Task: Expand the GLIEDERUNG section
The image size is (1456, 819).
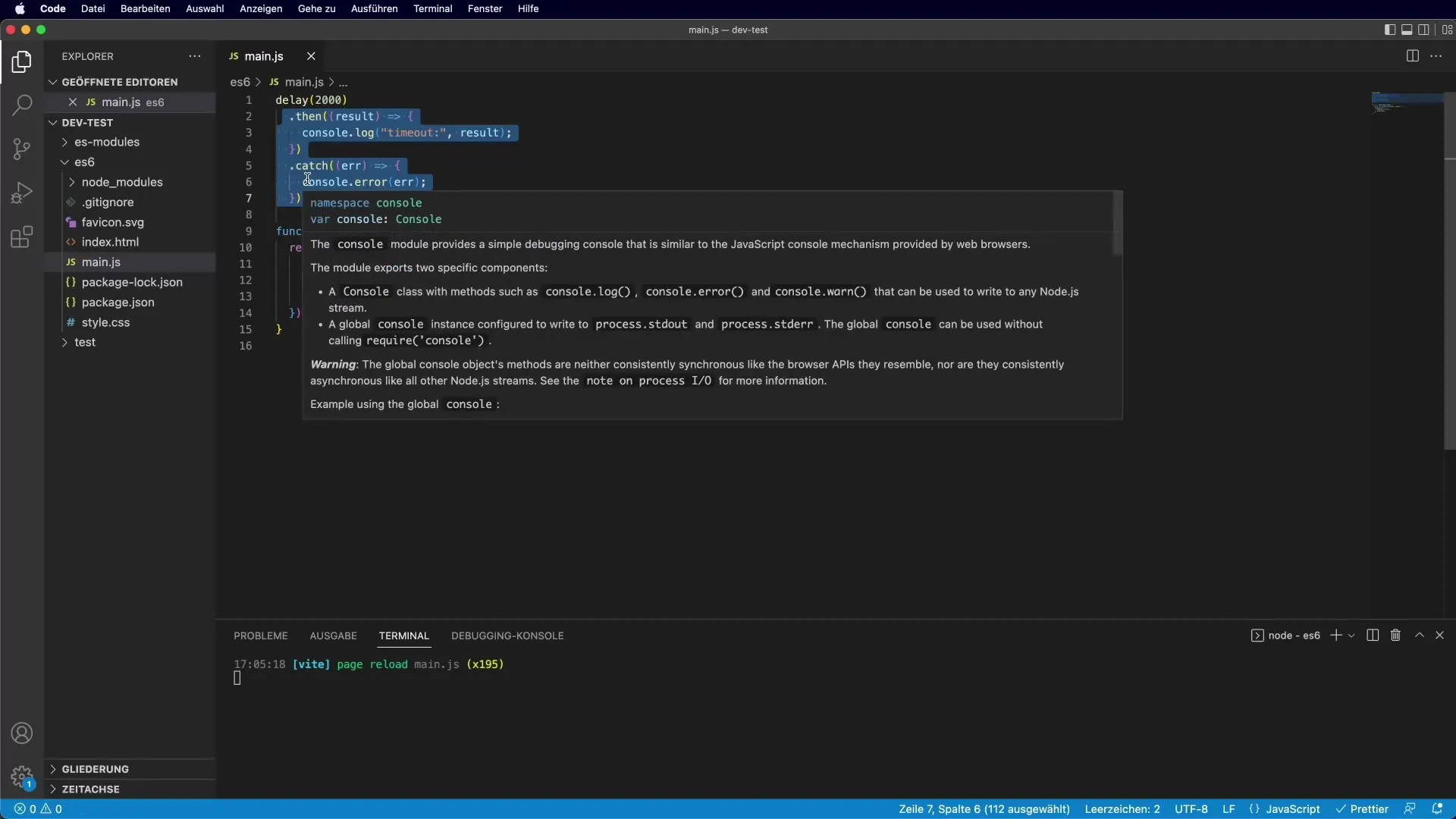Action: click(130, 769)
